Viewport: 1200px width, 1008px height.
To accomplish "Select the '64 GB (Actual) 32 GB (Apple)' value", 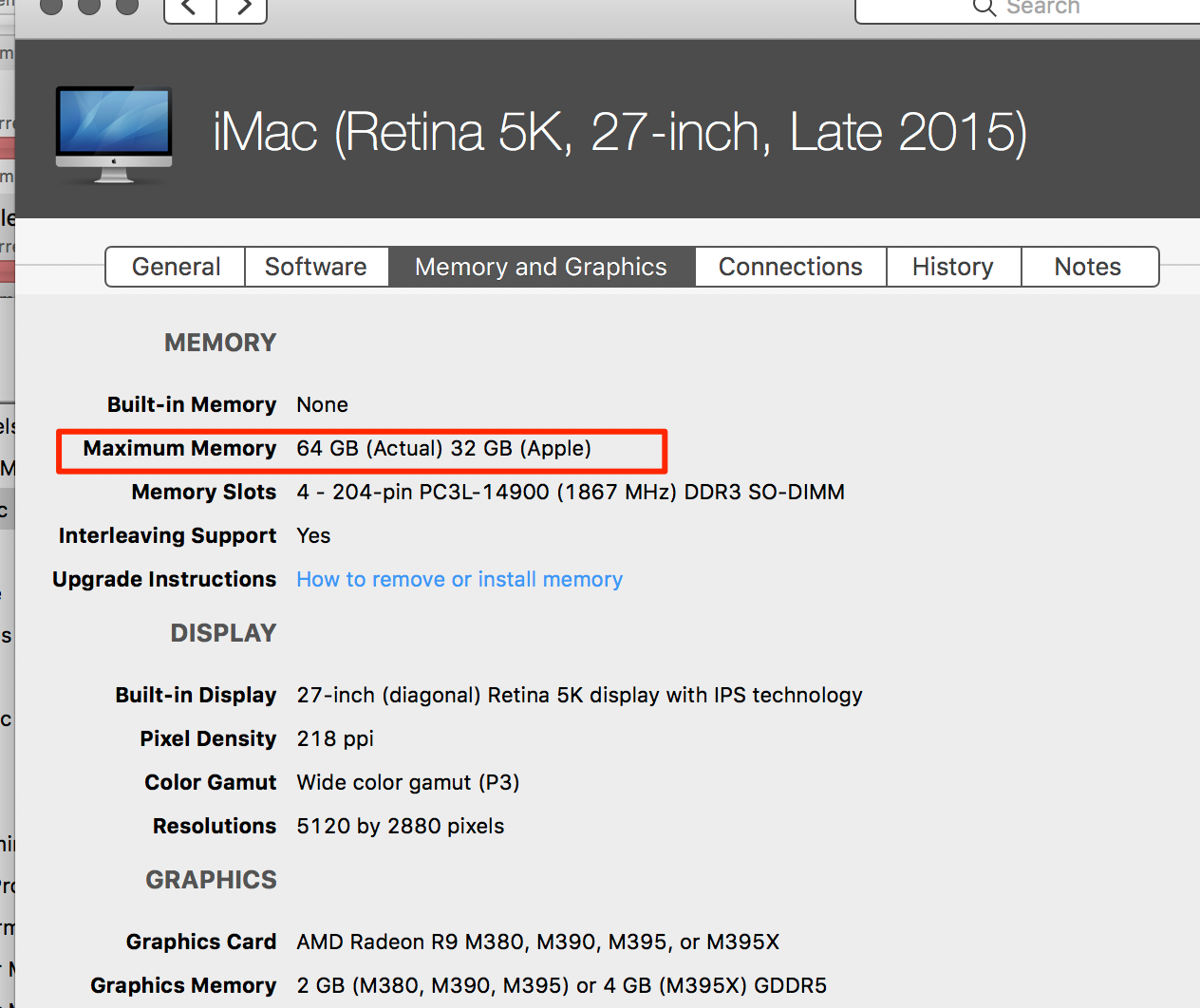I will 443,448.
